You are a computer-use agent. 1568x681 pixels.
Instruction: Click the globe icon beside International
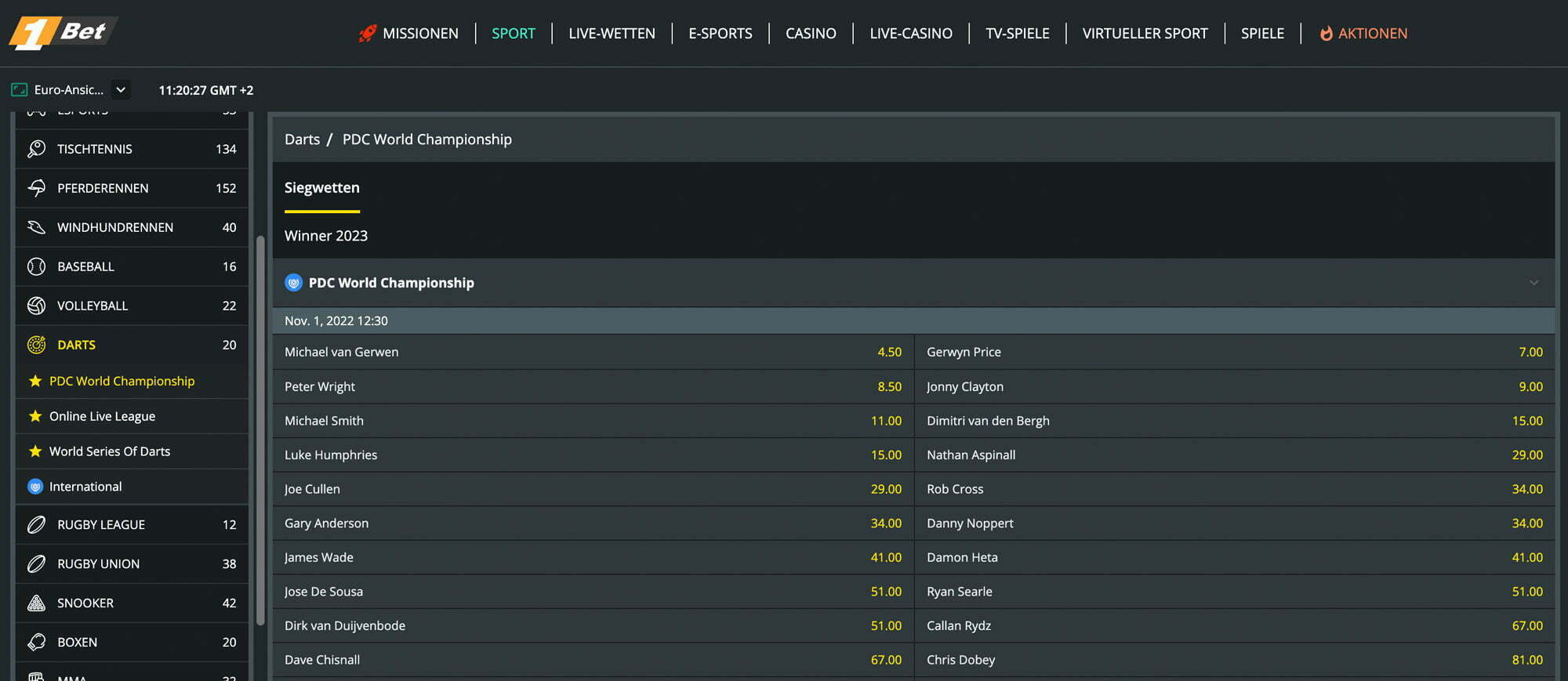pyautogui.click(x=35, y=487)
